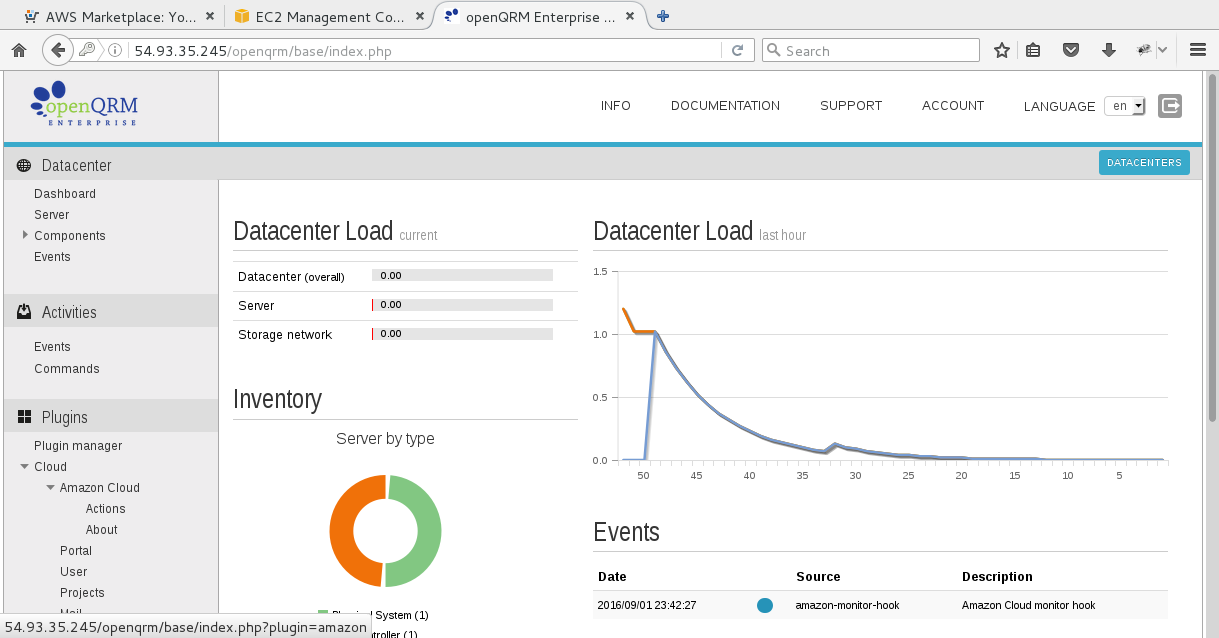Click the Server load bar
1219x638 pixels.
point(462,305)
